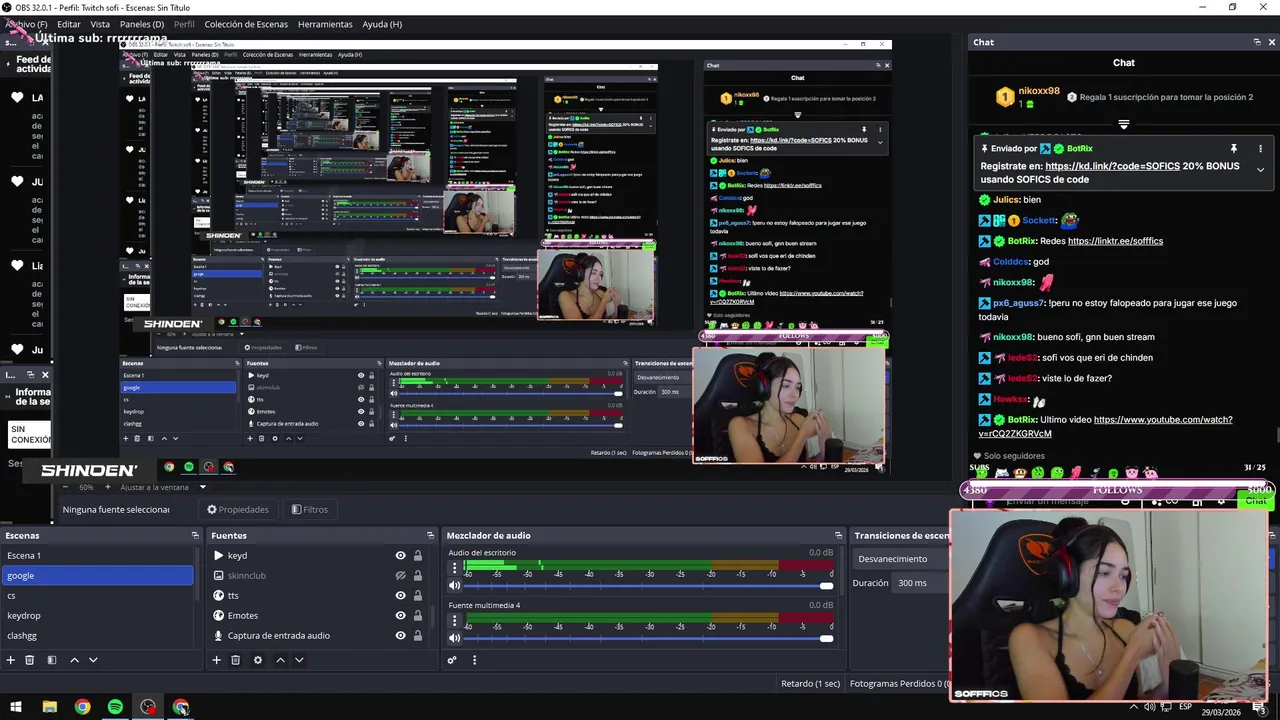Delete selected source with Fuentes trash icon
1280x720 pixels.
click(x=236, y=660)
